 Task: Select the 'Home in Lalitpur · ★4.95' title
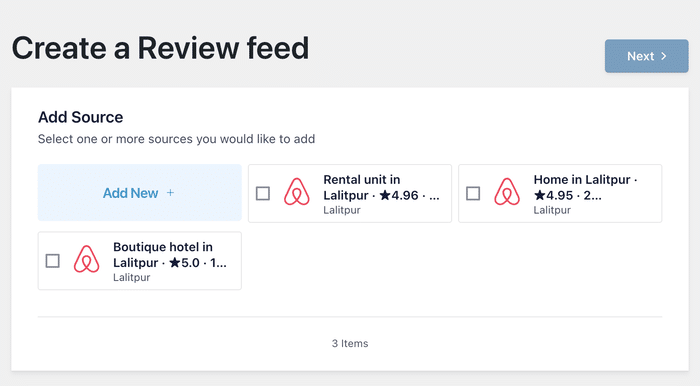point(585,187)
